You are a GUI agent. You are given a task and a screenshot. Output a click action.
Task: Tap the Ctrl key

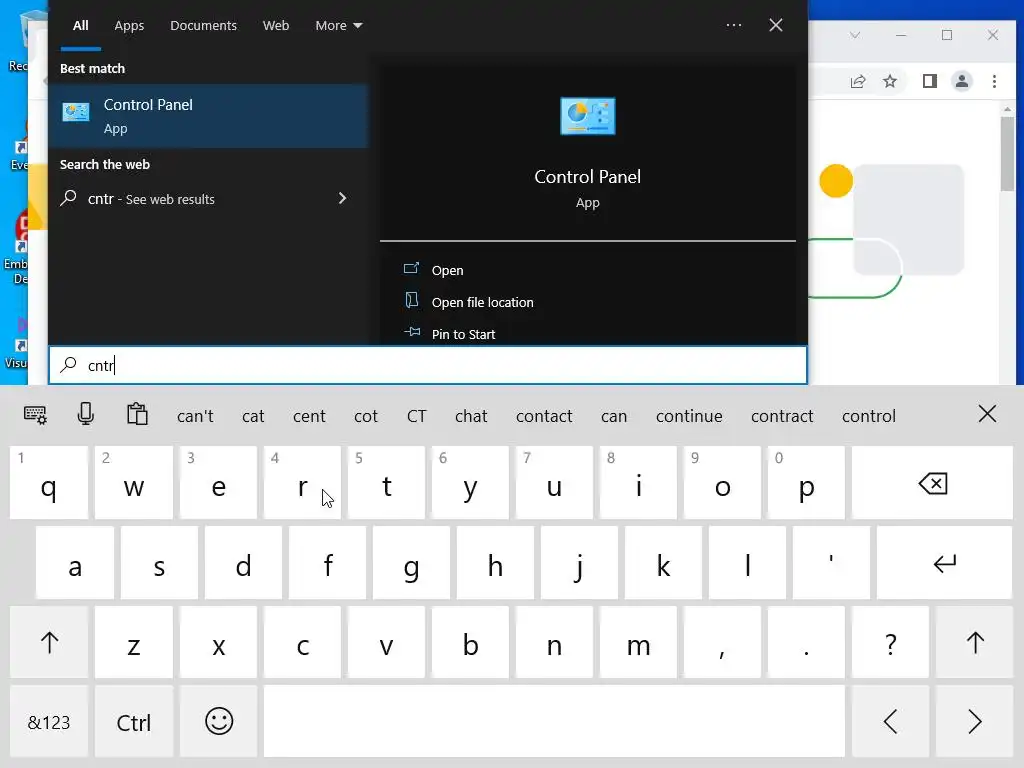(134, 722)
